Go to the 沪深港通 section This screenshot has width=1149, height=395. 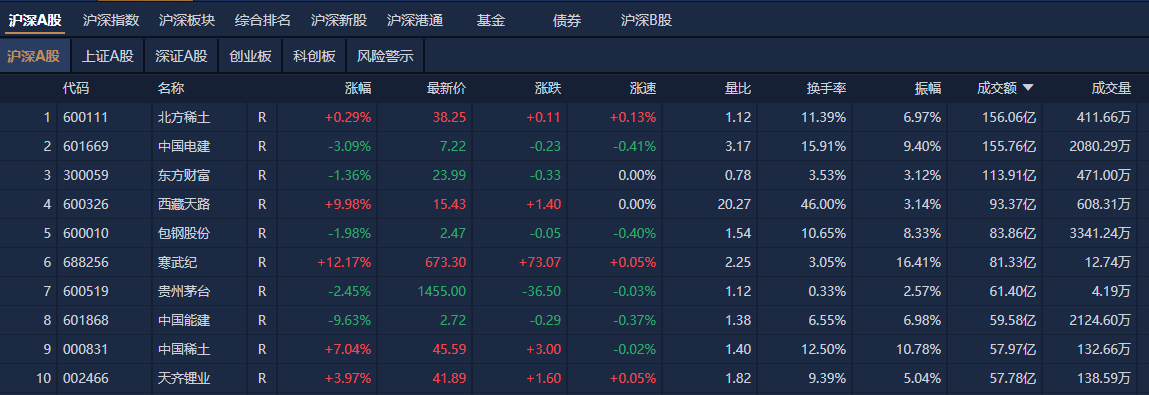pyautogui.click(x=415, y=21)
